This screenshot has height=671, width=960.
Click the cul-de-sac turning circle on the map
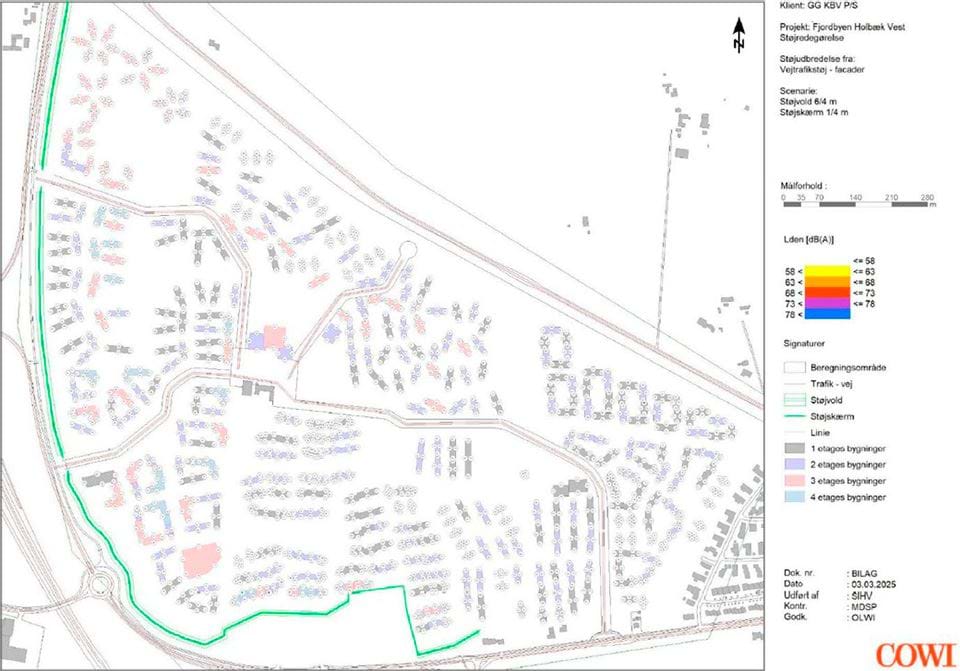click(407, 250)
